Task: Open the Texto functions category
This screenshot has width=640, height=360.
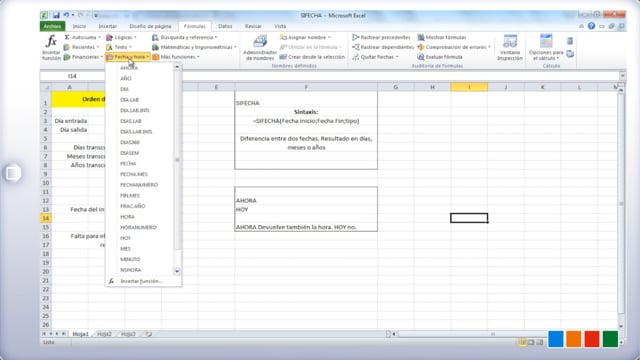Action: tap(119, 47)
